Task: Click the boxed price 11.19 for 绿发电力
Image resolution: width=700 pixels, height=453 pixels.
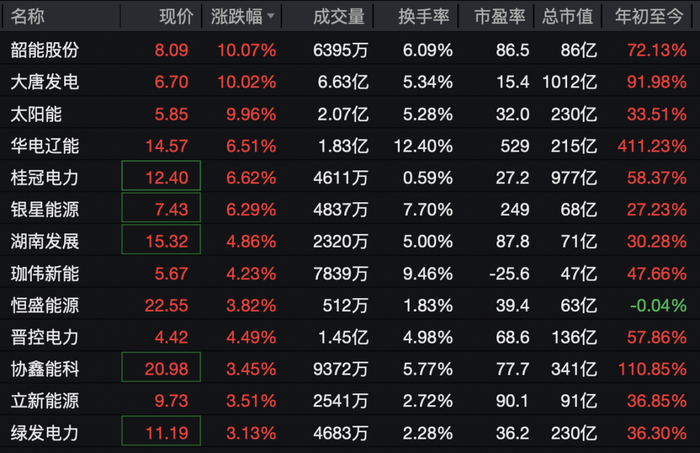Action: pyautogui.click(x=161, y=431)
